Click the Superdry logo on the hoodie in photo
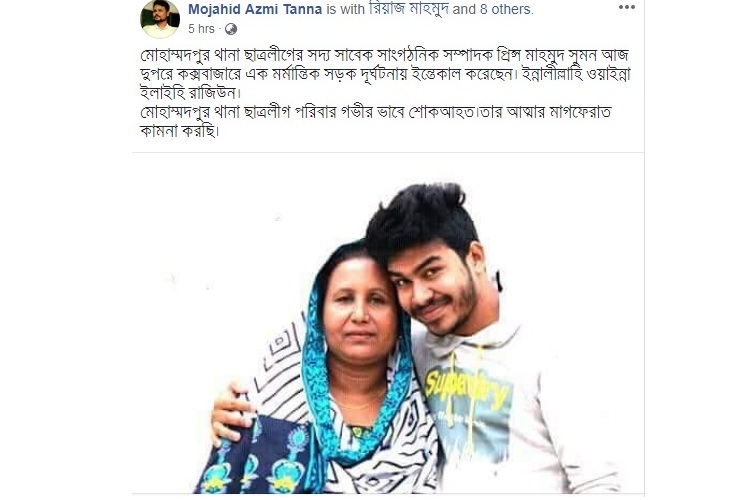755x500 pixels. 466,389
